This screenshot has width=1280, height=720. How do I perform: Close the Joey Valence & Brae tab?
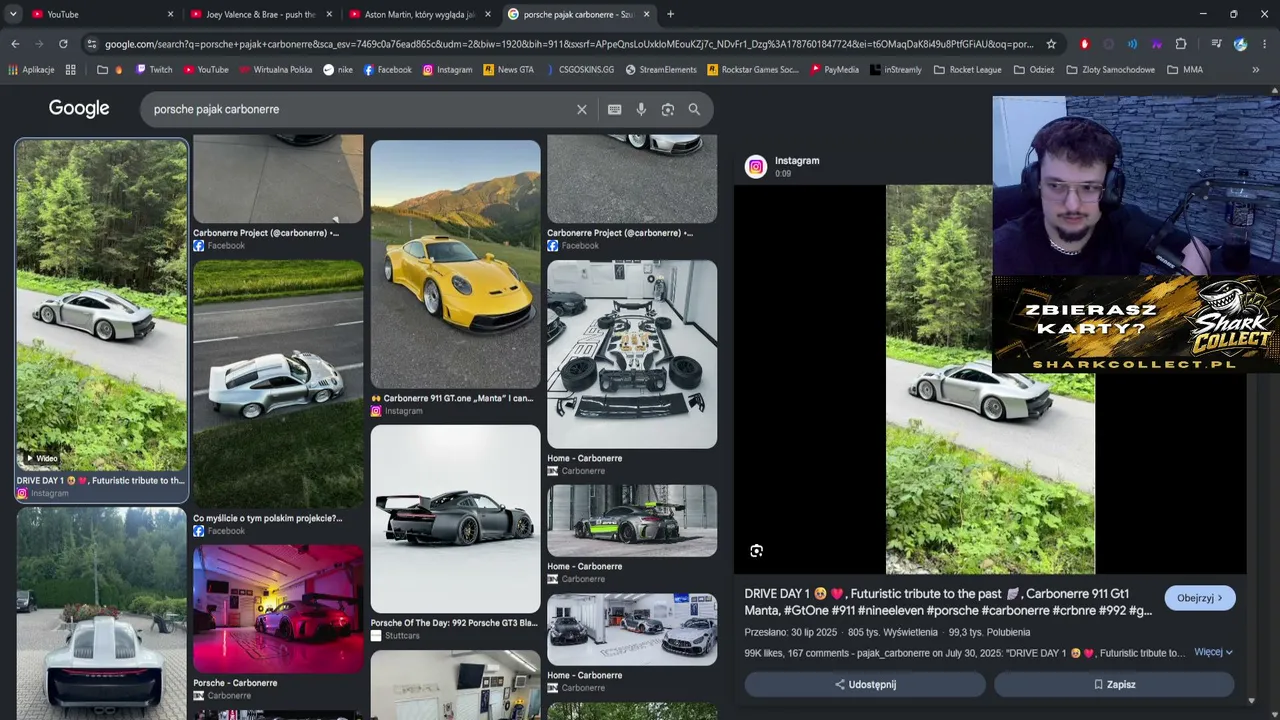(329, 14)
